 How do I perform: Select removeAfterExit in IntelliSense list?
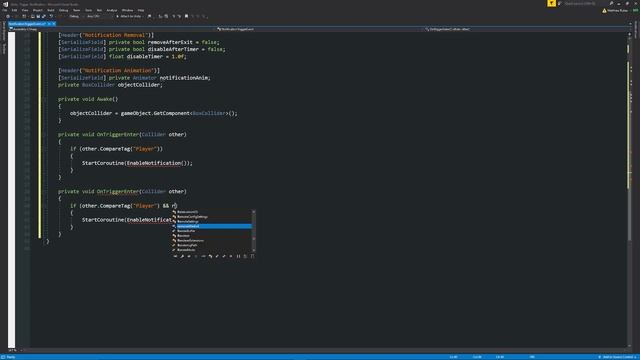tap(212, 226)
